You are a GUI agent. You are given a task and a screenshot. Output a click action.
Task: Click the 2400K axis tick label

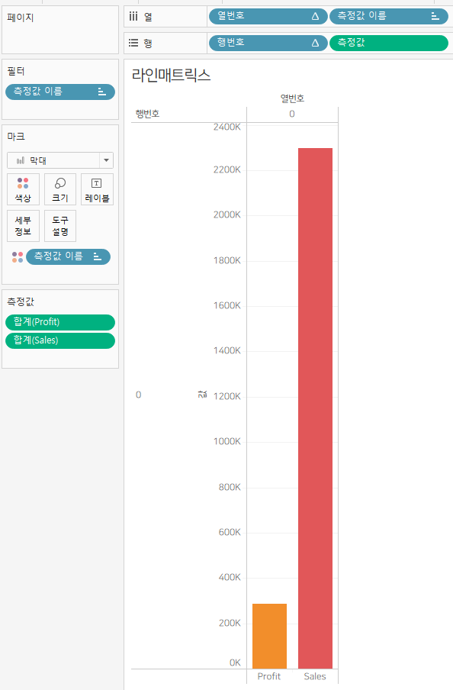coord(227,127)
